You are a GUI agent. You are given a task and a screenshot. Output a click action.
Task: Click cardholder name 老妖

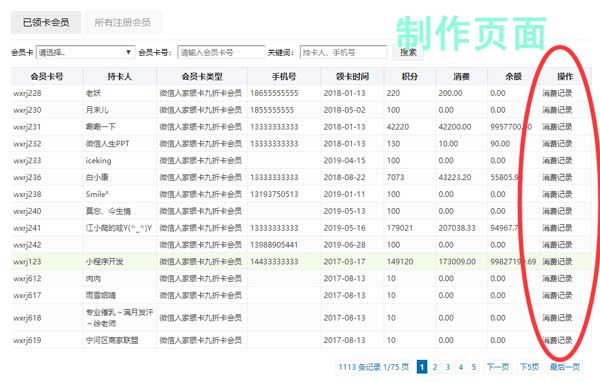[93, 93]
